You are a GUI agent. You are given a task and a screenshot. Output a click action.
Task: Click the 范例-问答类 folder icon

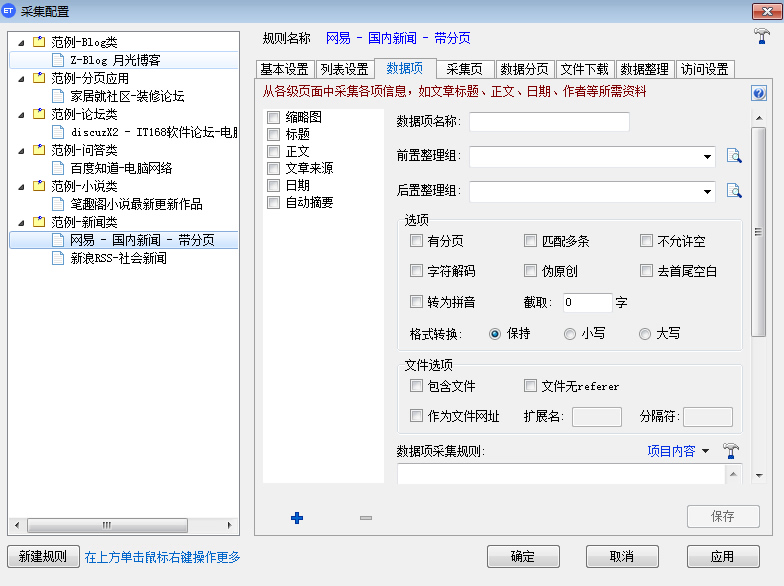click(x=39, y=150)
